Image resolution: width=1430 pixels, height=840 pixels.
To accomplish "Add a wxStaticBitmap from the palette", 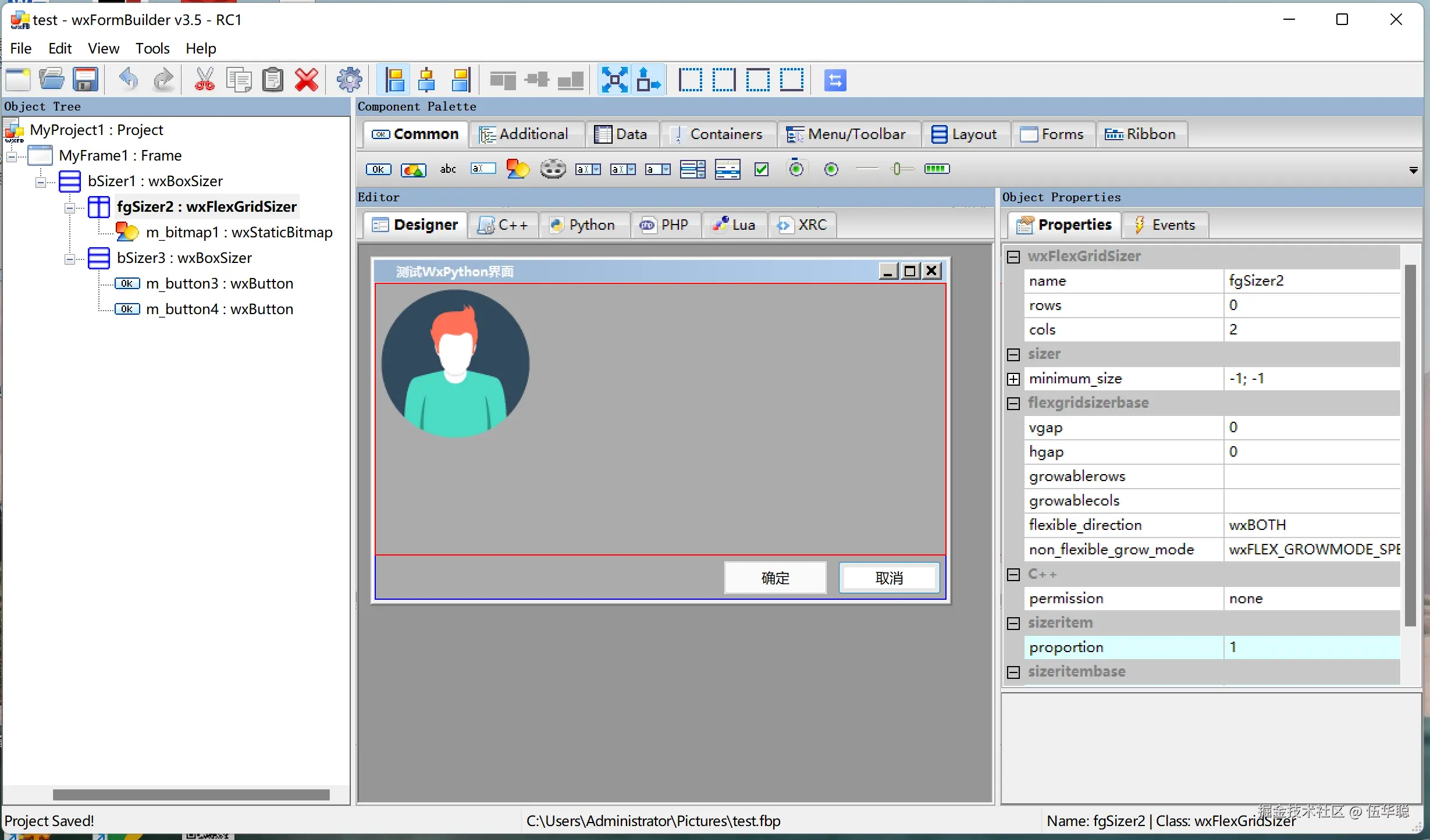I will (x=517, y=169).
